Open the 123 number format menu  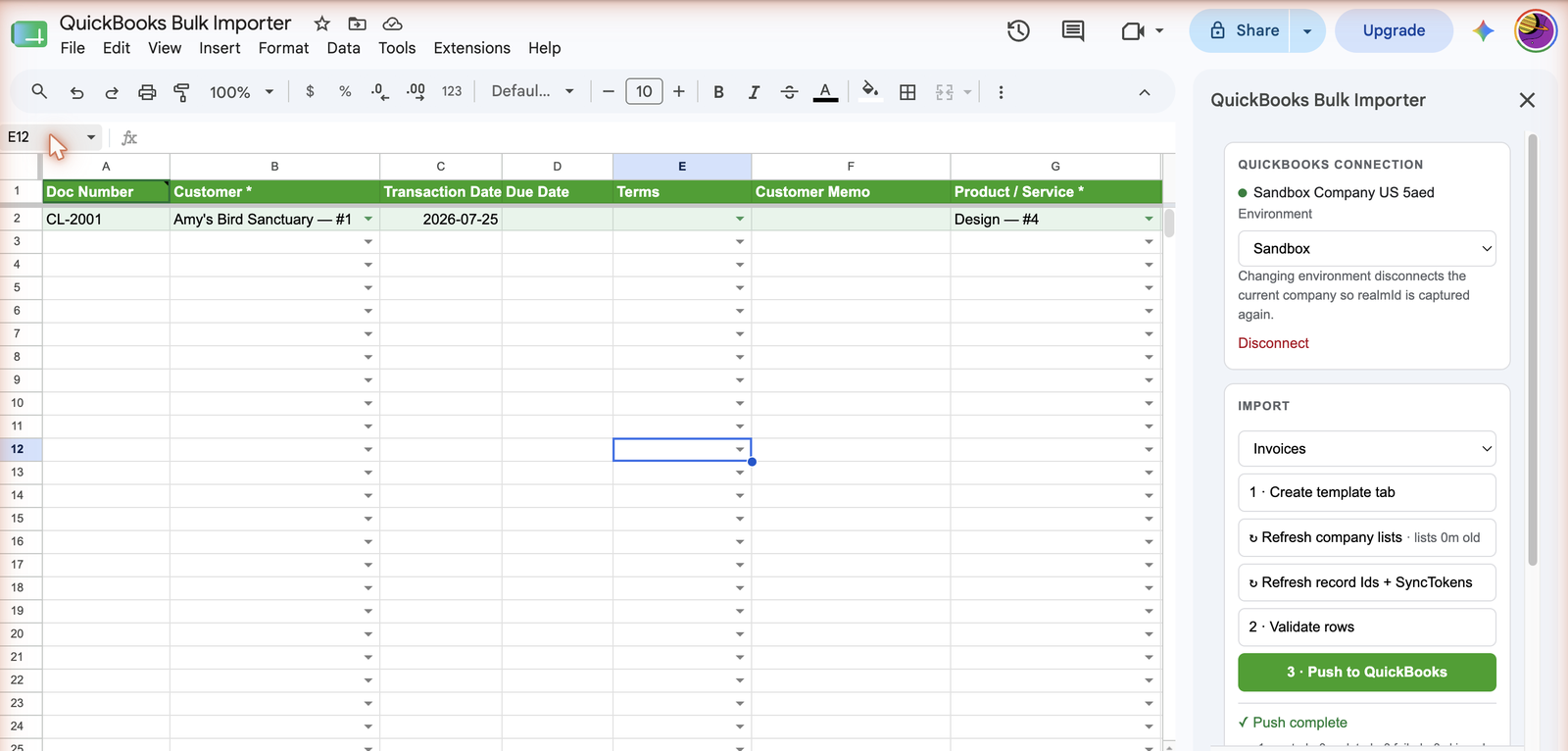(452, 91)
